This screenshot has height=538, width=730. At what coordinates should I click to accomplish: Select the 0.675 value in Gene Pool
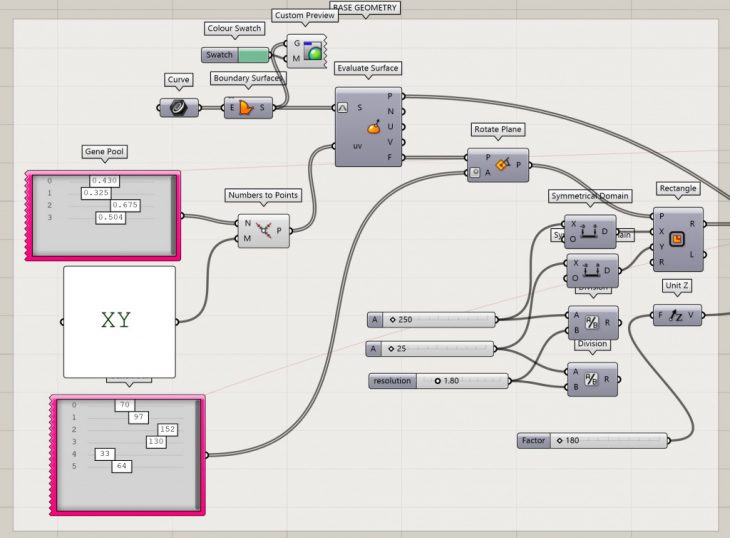[153, 205]
